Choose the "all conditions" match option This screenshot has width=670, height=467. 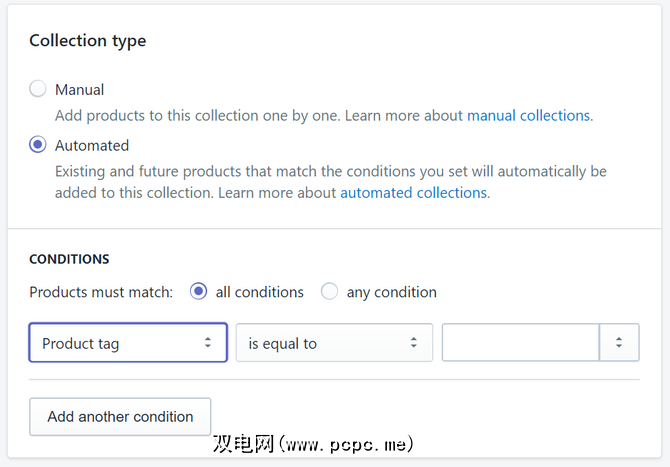tap(198, 292)
